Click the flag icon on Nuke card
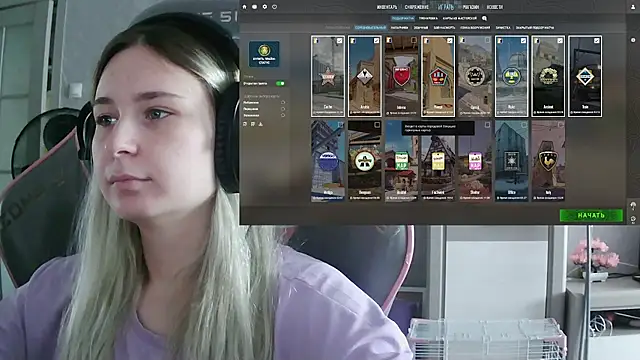This screenshot has height=360, width=640. (500, 41)
